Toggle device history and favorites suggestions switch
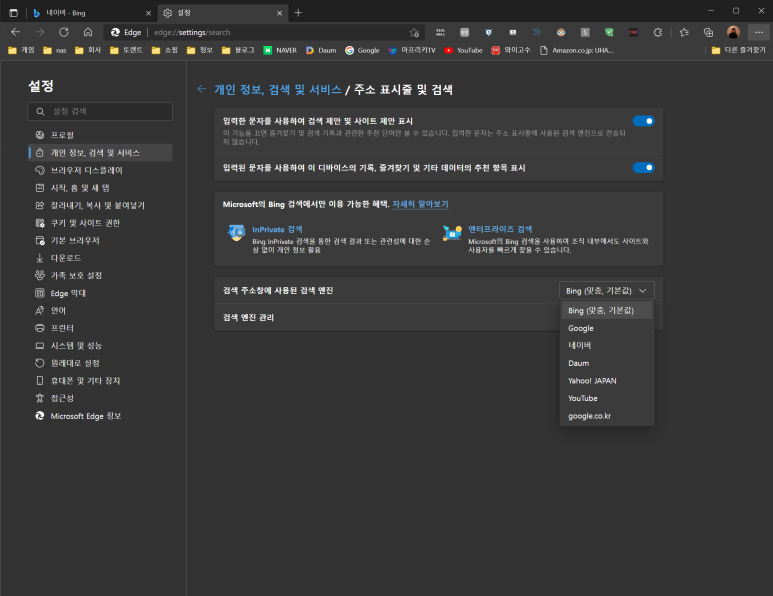The width and height of the screenshot is (773, 596). (x=643, y=168)
